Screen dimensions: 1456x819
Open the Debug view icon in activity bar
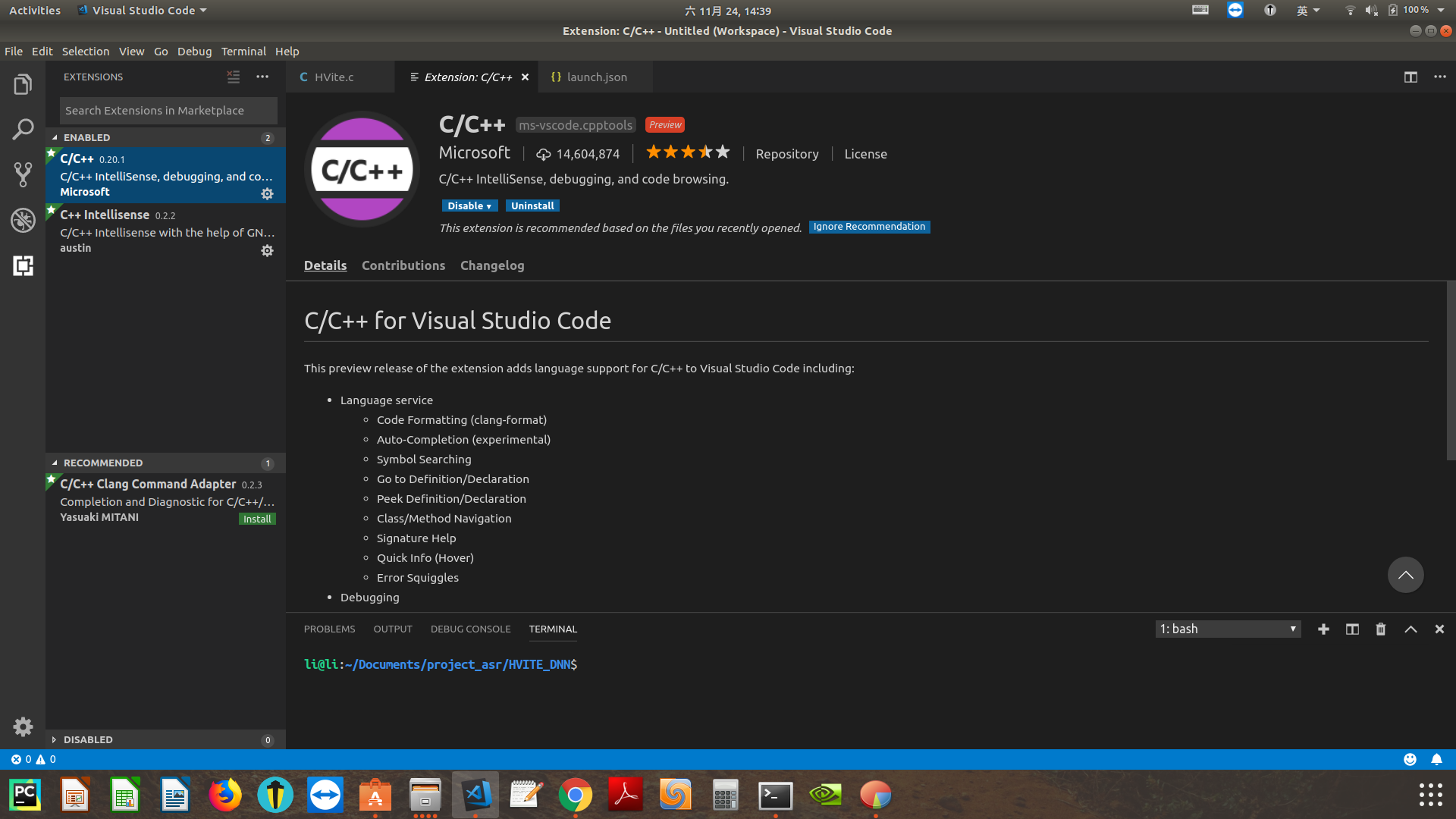23,221
